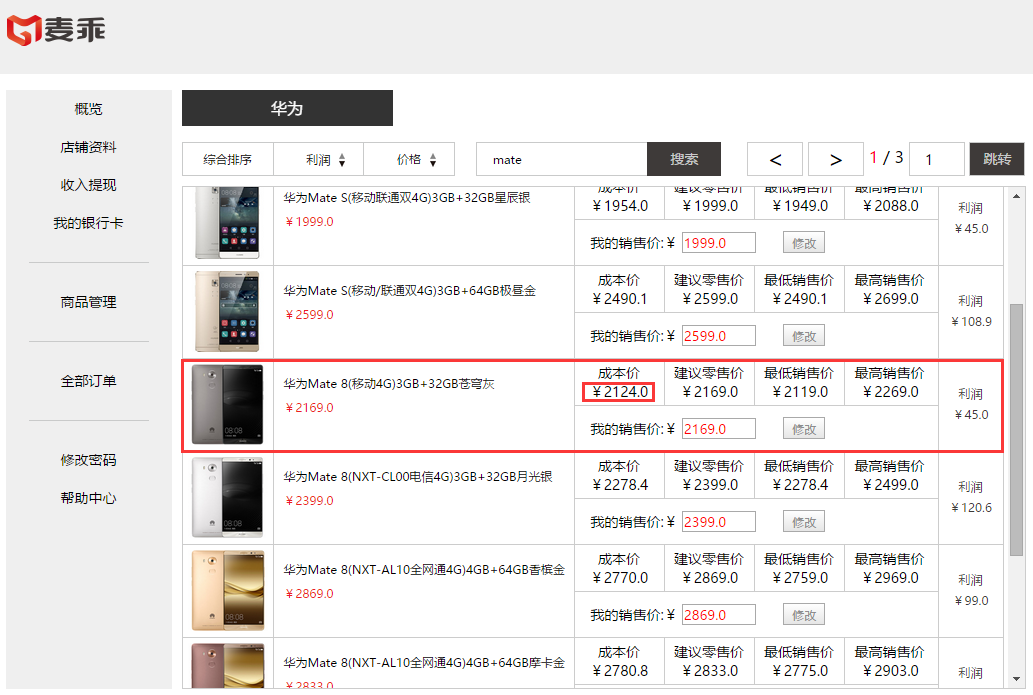The width and height of the screenshot is (1033, 695).
Task: Open 华为Mate S 64GB极昼金 product title
Action: click(409, 291)
